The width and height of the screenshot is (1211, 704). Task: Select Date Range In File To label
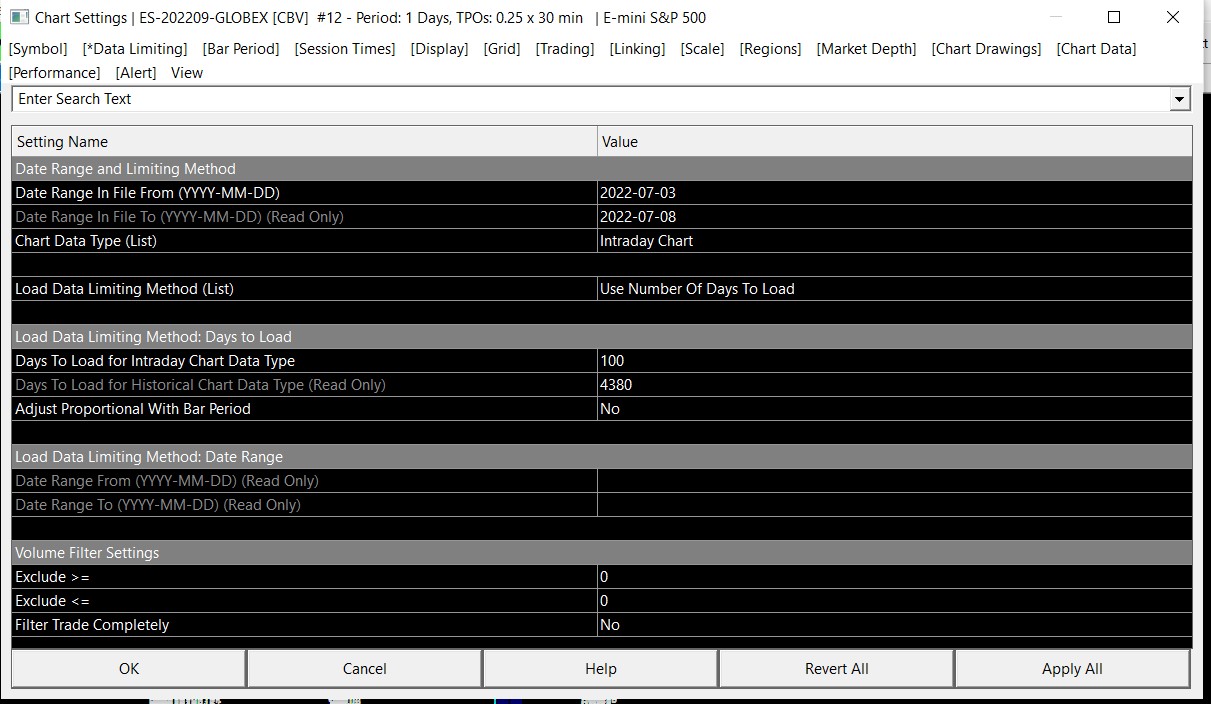coord(179,217)
